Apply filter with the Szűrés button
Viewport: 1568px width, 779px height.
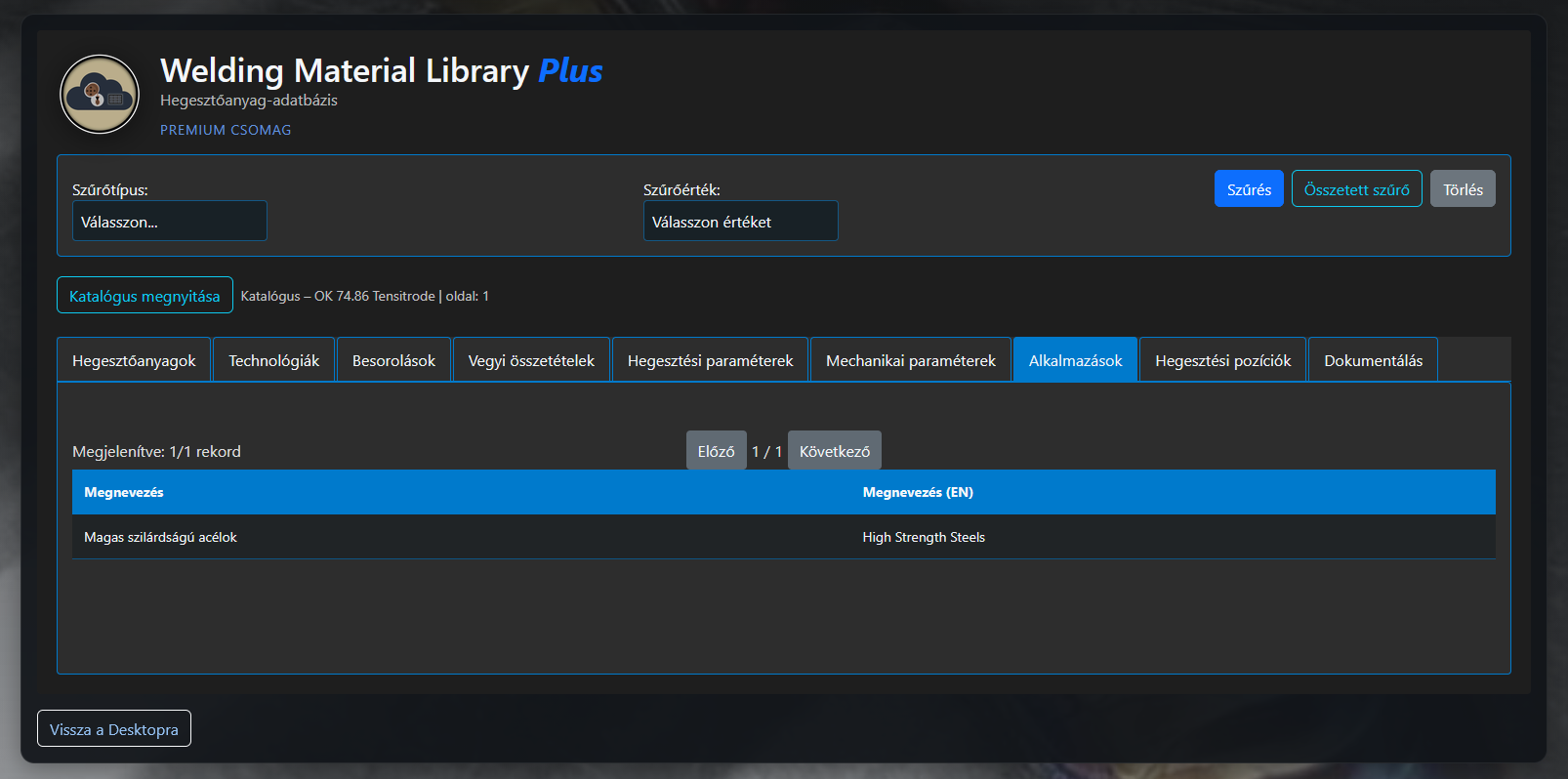click(1249, 188)
